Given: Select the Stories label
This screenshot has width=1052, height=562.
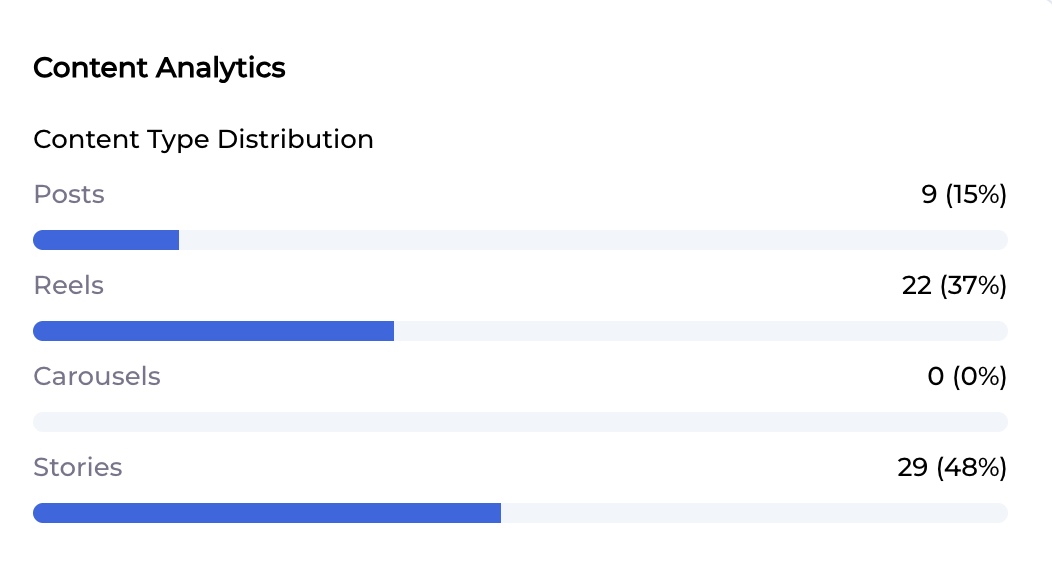Looking at the screenshot, I should (78, 467).
